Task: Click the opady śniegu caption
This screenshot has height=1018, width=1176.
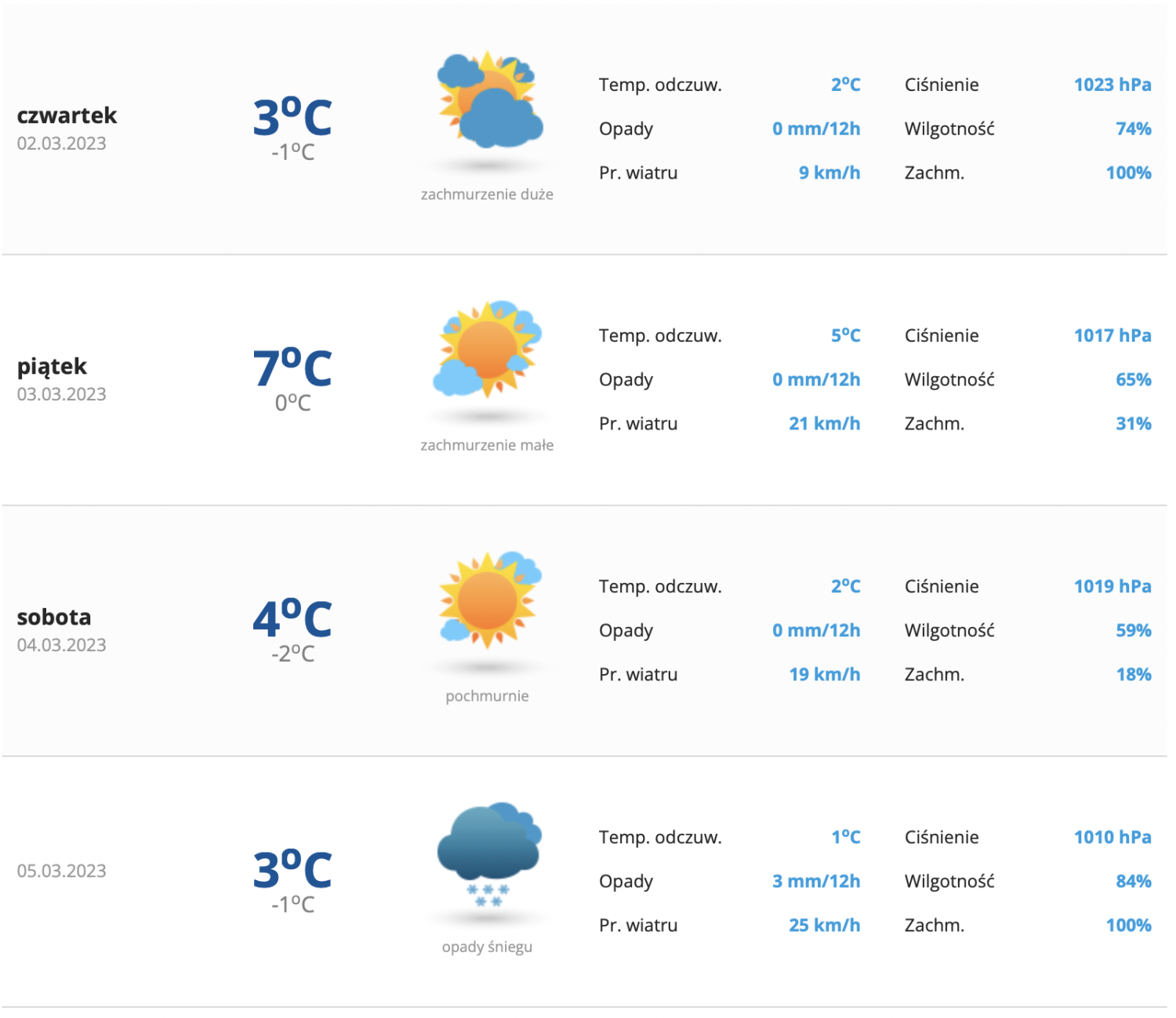Action: [x=487, y=947]
